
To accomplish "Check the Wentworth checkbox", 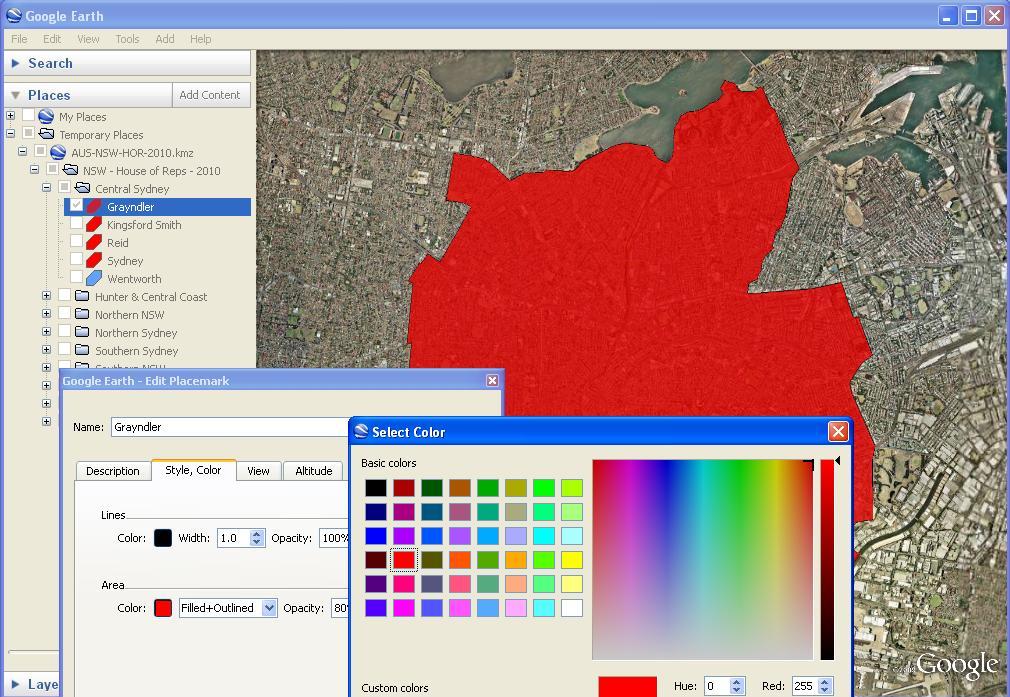I will pyautogui.click(x=76, y=277).
